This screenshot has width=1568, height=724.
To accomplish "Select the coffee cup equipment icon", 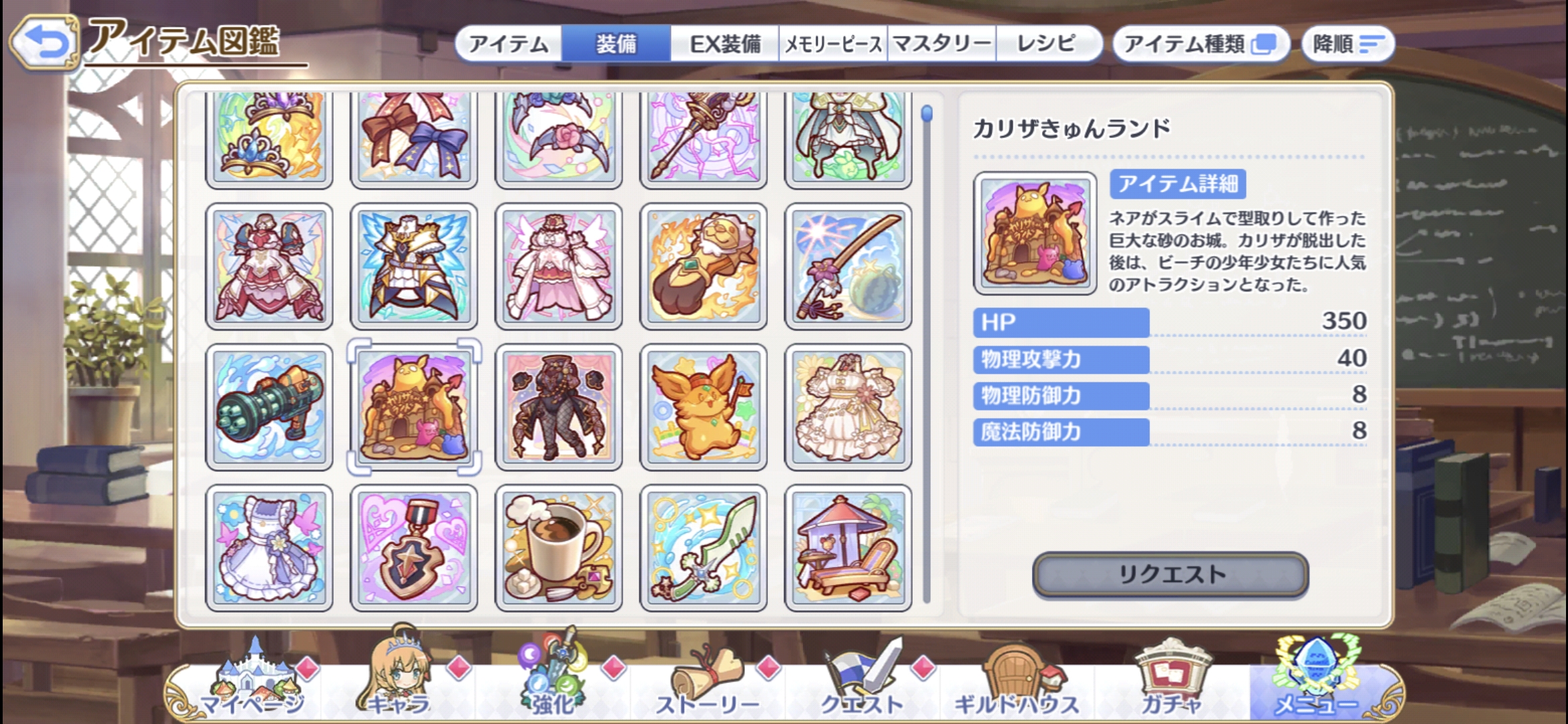I will click(x=559, y=548).
